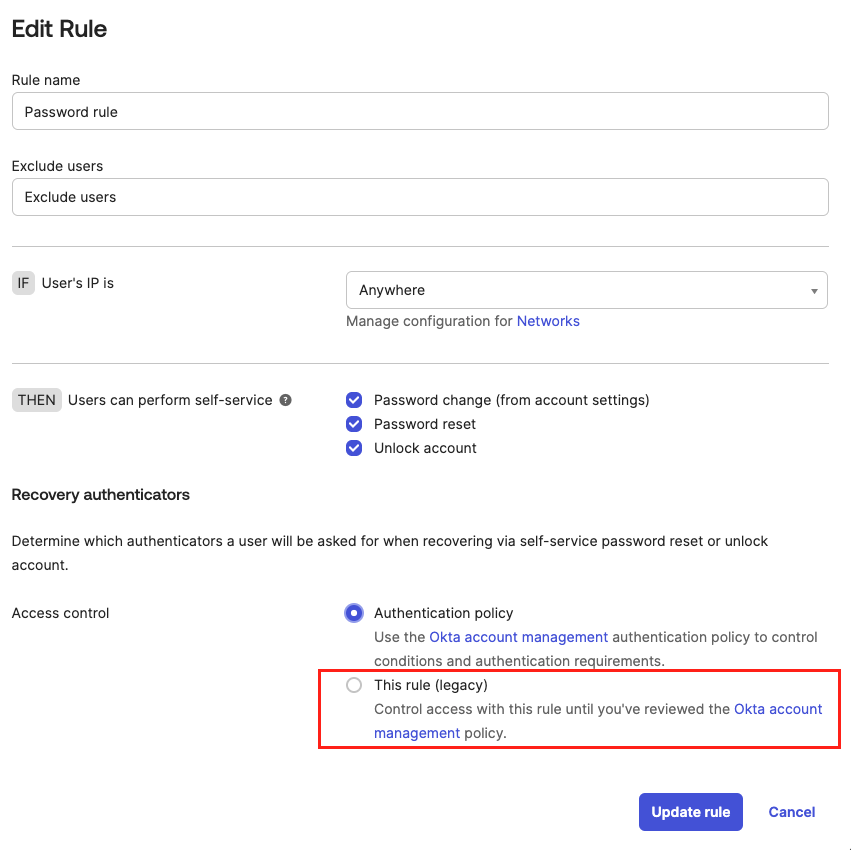Viewport: 851px width, 850px height.
Task: Click the self-service help question mark icon
Action: [285, 400]
